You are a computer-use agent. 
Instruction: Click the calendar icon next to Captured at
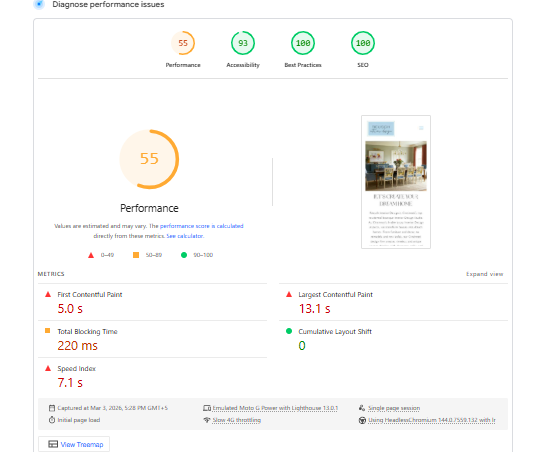(x=52, y=408)
